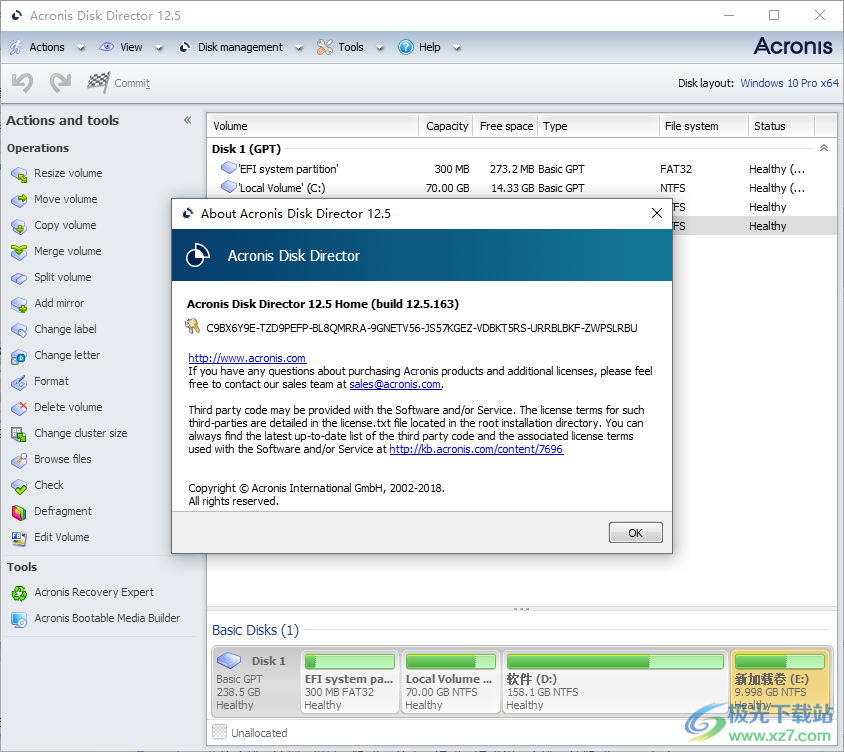
Task: Open the Disk management menu
Action: click(240, 47)
